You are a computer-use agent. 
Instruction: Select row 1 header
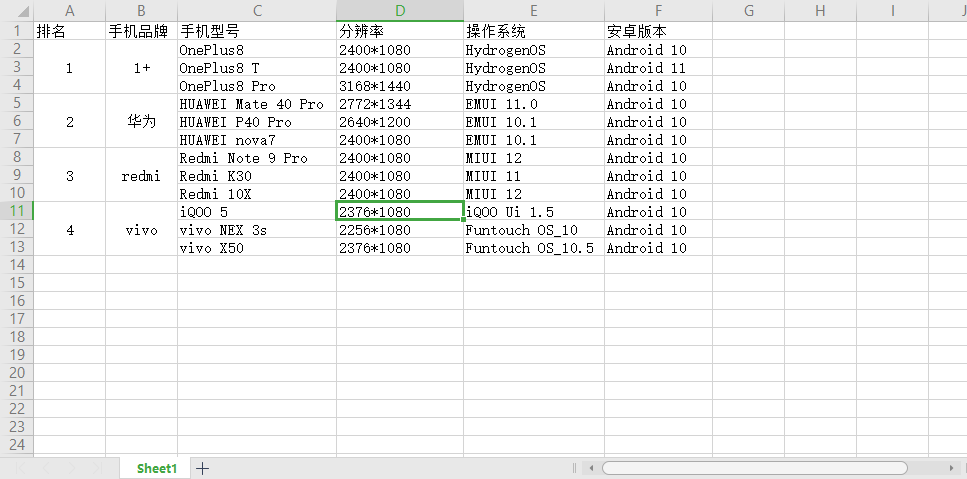coord(17,31)
